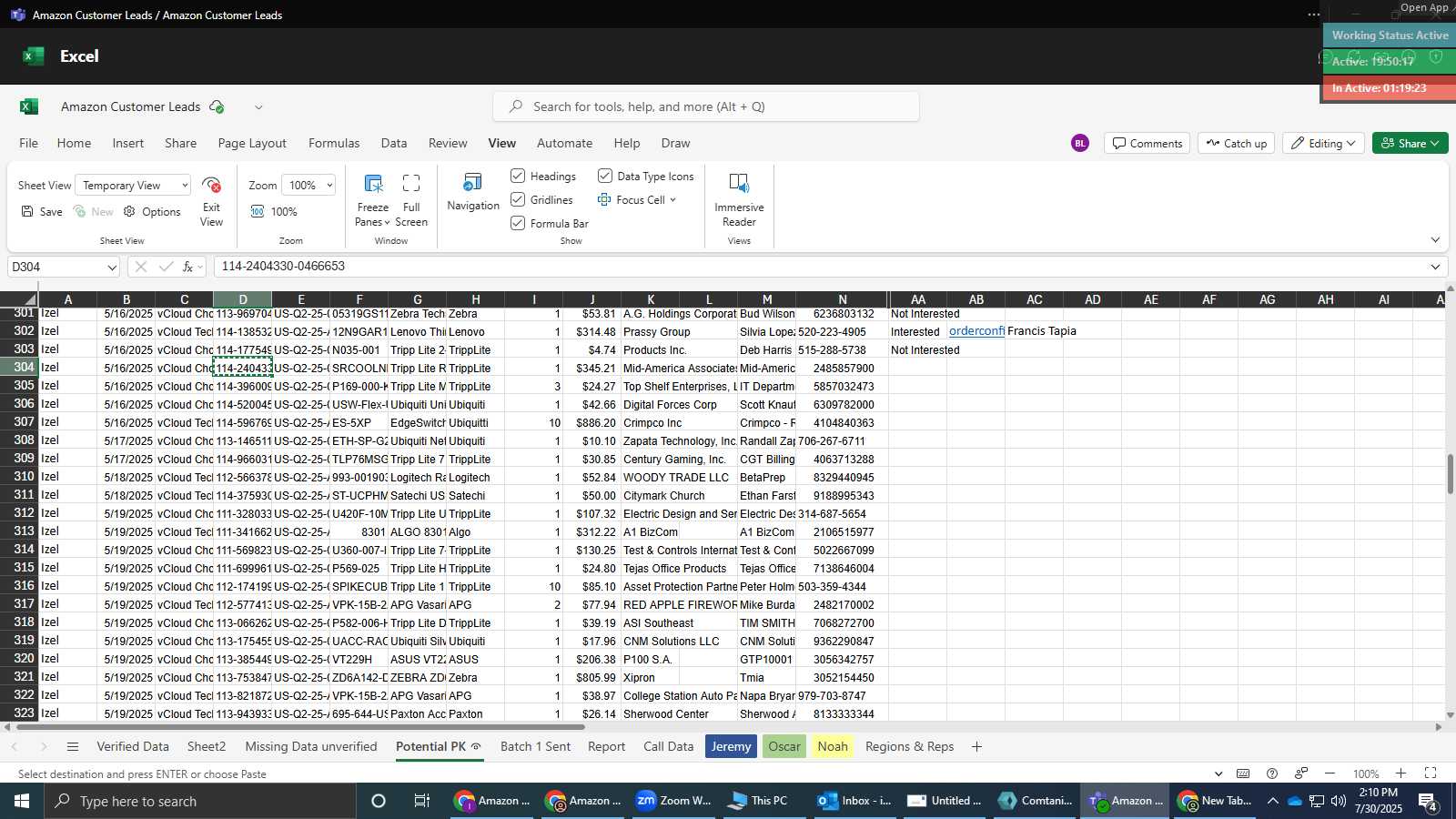
Task: Open Windows Start menu
Action: coord(22,801)
